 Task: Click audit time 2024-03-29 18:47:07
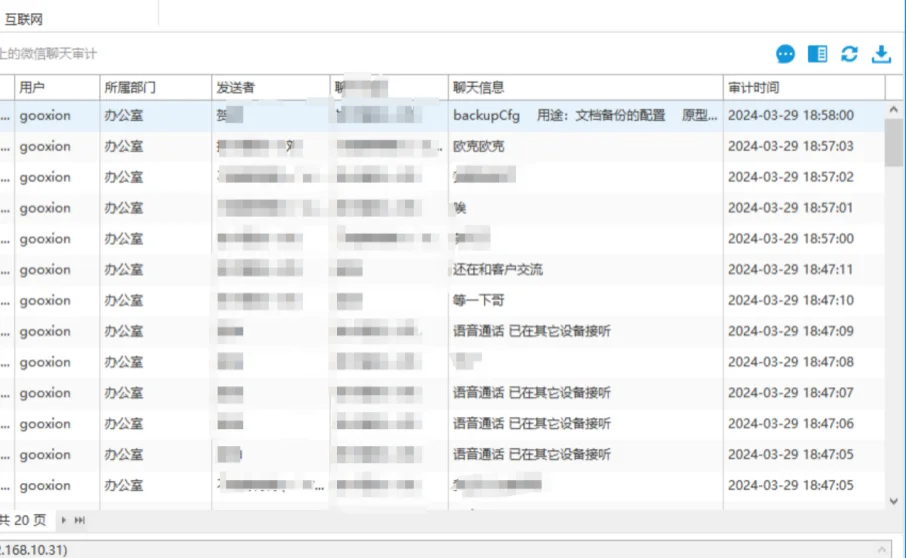[790, 393]
